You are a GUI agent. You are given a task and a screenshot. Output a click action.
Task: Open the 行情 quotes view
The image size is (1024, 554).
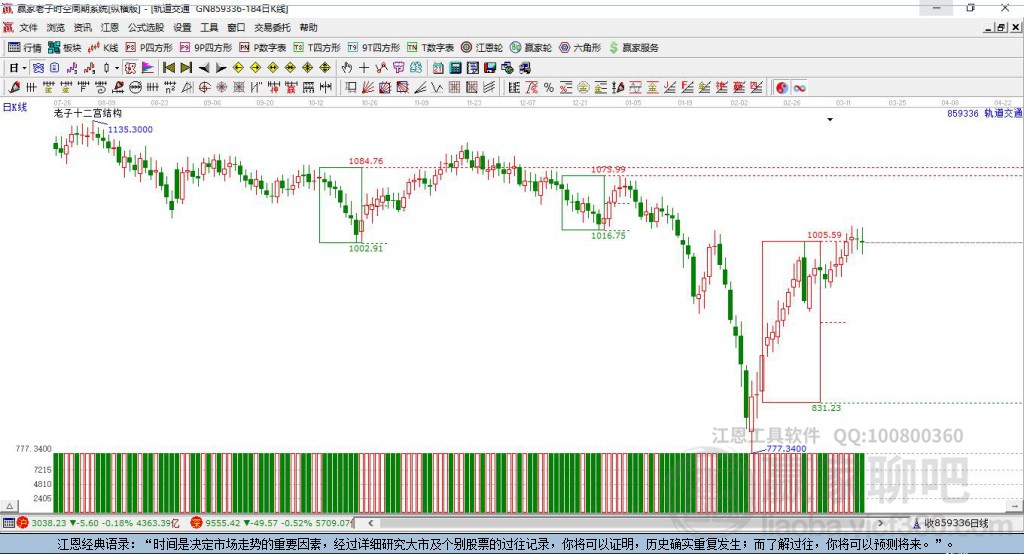click(24, 48)
